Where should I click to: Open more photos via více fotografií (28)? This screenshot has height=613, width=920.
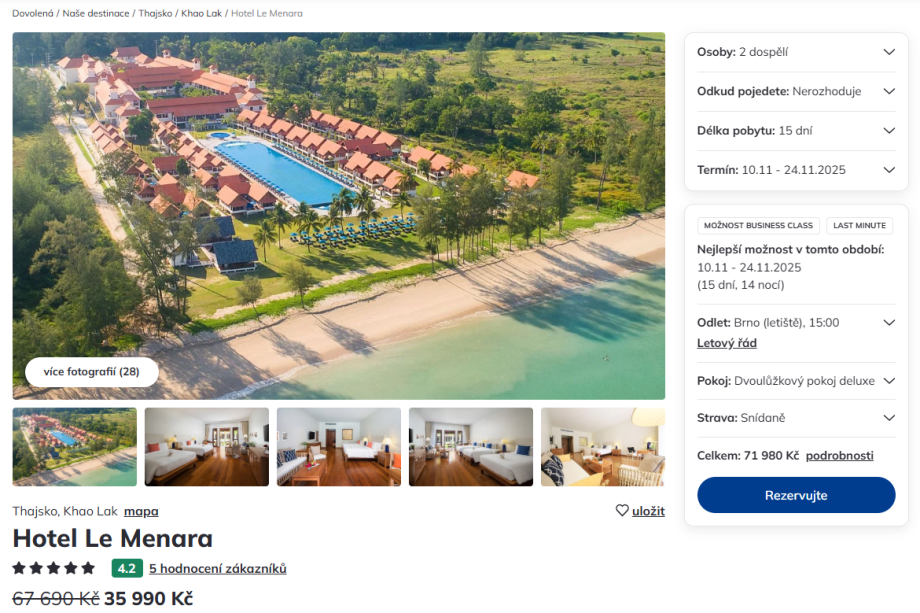click(92, 372)
